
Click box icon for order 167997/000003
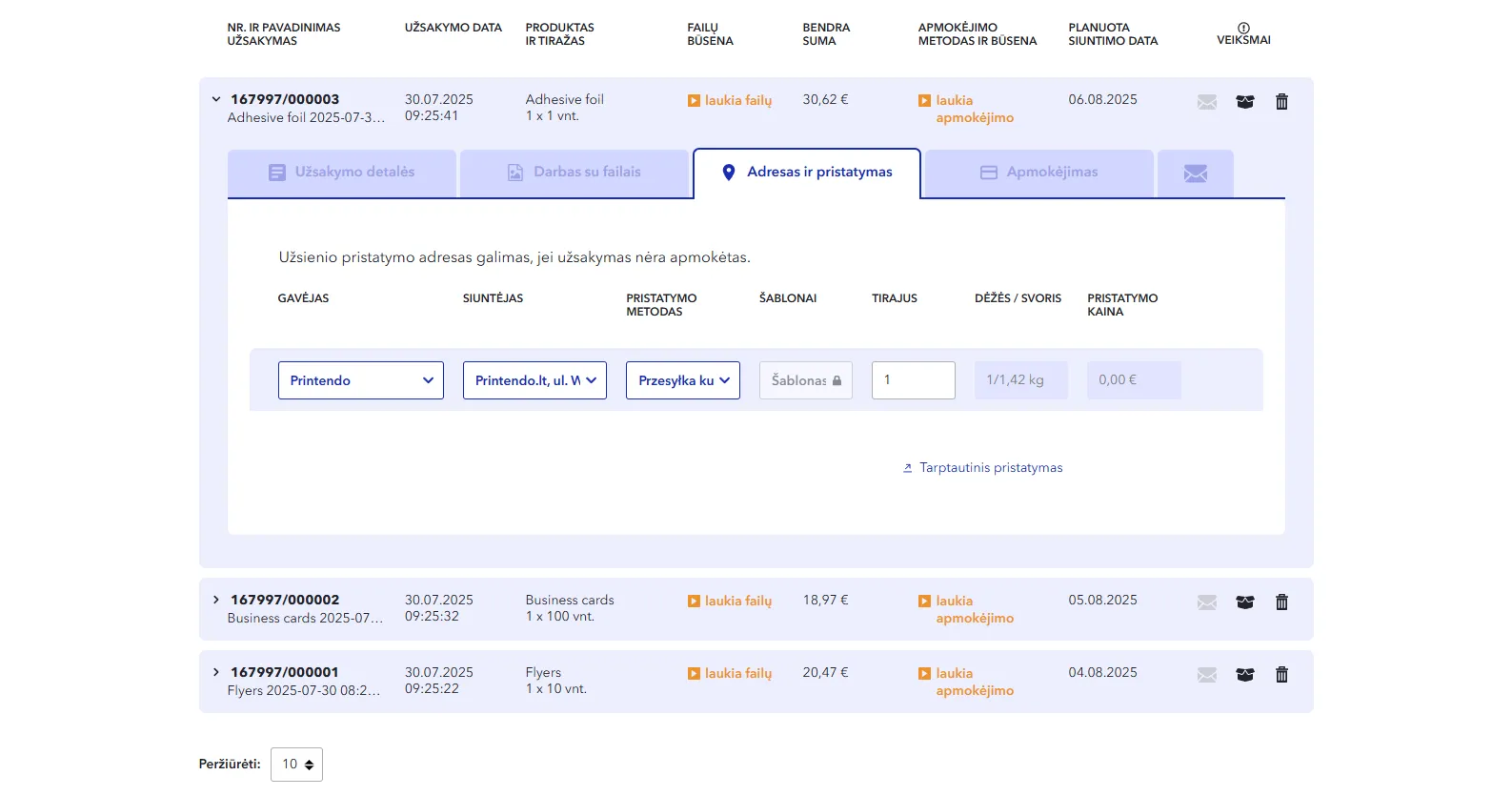(x=1245, y=102)
